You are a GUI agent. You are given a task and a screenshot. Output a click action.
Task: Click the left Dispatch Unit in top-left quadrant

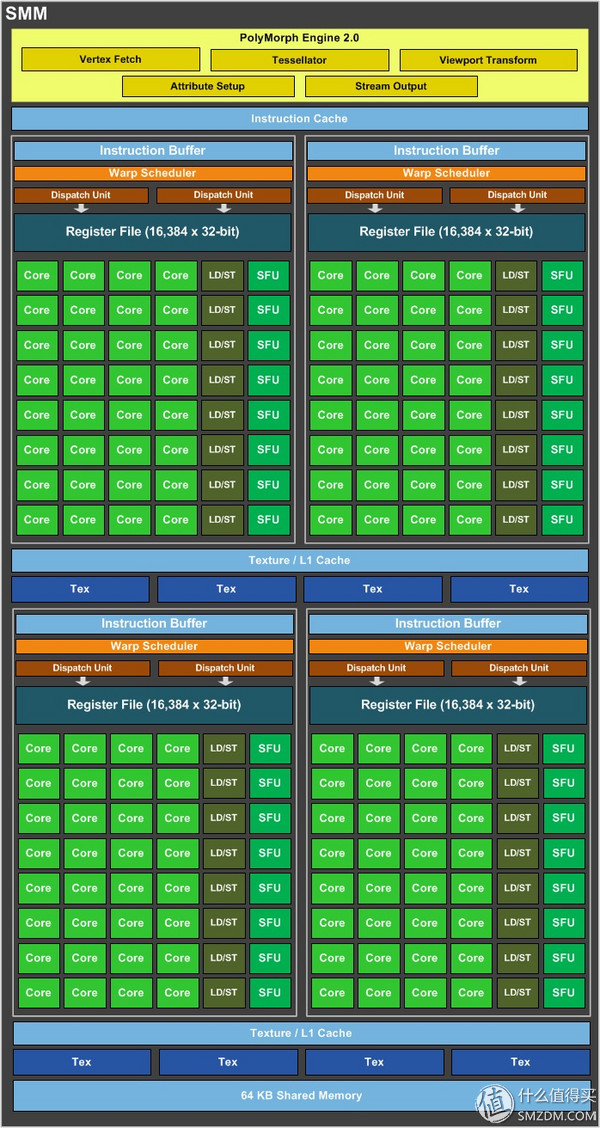click(81, 195)
